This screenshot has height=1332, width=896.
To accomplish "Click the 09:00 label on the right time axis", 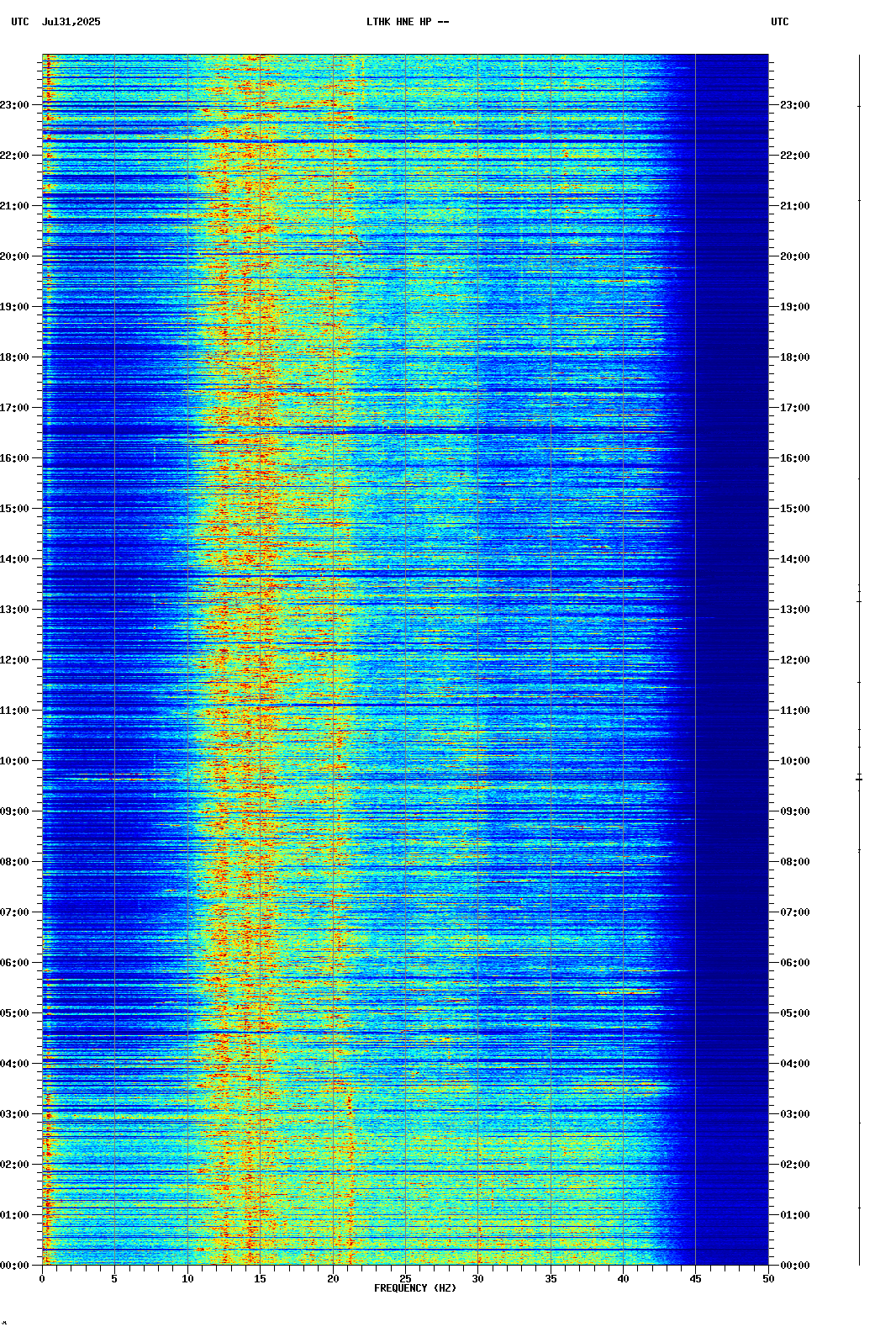I will [x=795, y=811].
